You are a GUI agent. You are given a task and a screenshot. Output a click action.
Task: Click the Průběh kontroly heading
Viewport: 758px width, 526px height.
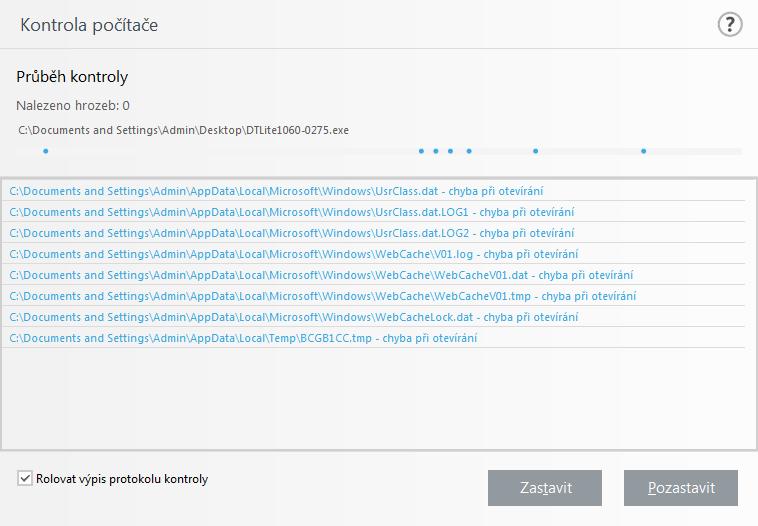[x=72, y=77]
